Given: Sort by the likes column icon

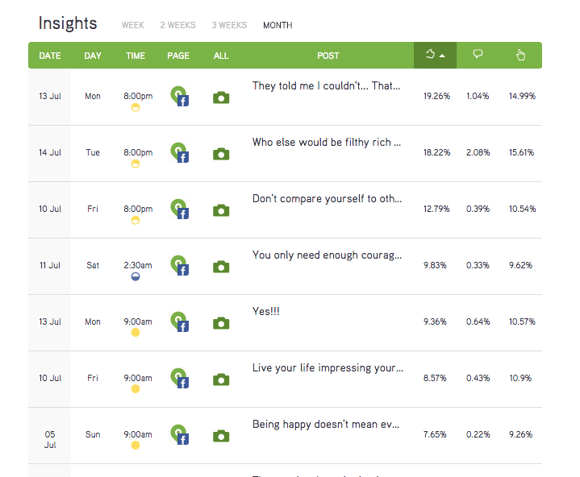Looking at the screenshot, I should pos(430,54).
